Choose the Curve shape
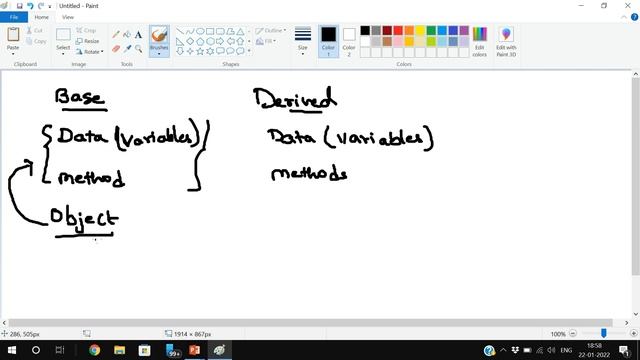 point(190,31)
